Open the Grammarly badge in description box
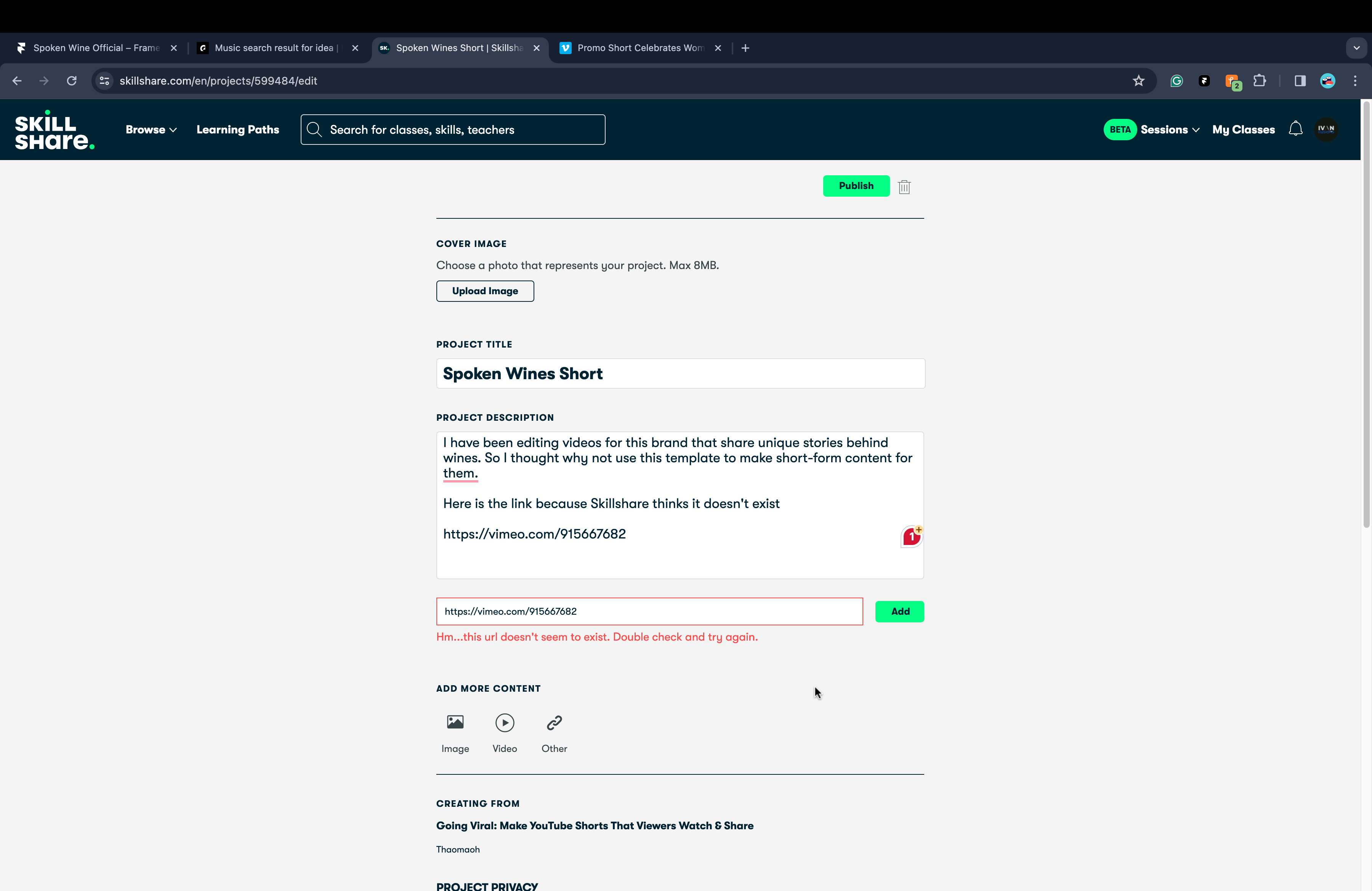 pos(911,537)
